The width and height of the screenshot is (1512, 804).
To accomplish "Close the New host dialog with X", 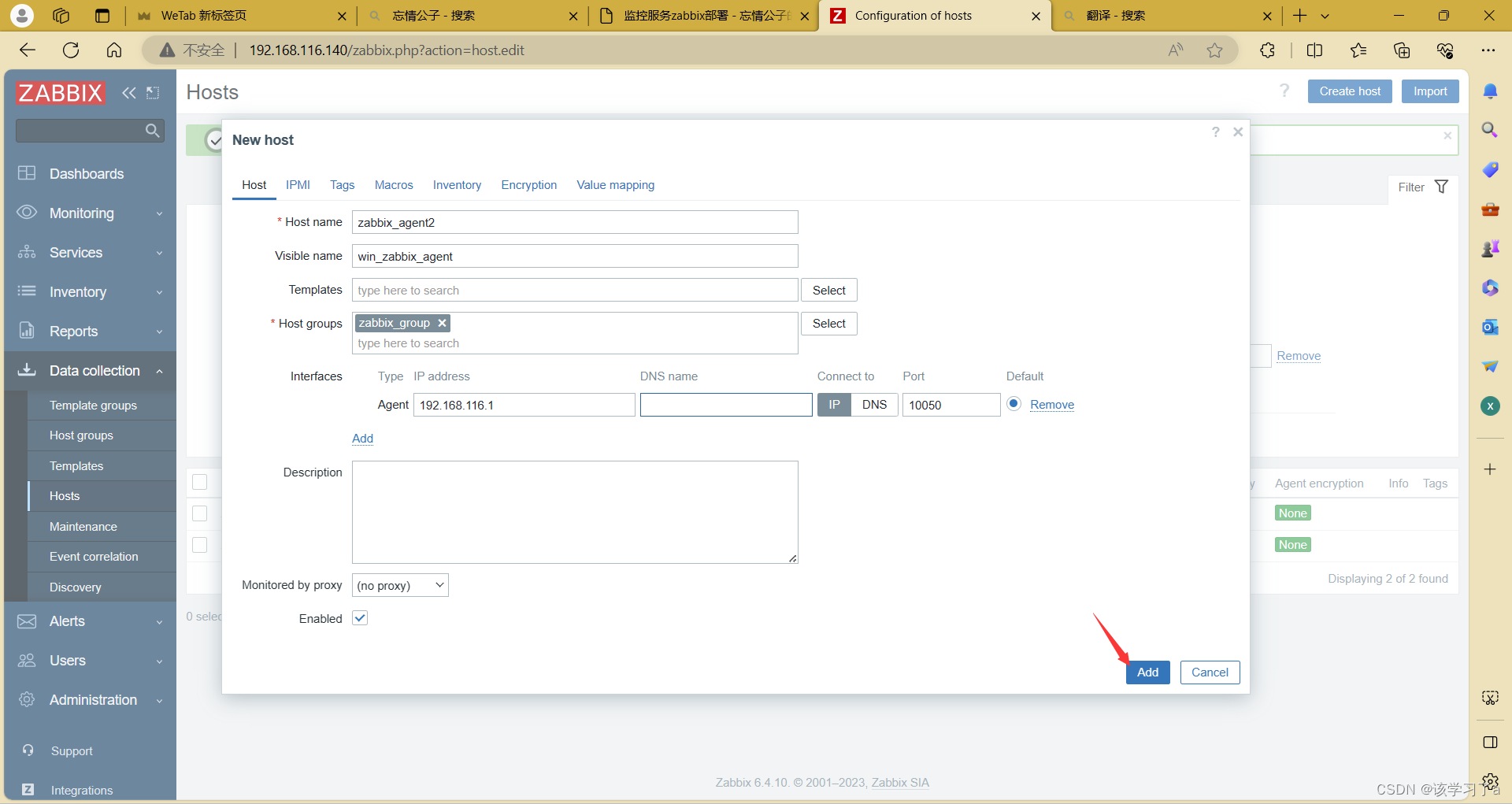I will (1238, 132).
